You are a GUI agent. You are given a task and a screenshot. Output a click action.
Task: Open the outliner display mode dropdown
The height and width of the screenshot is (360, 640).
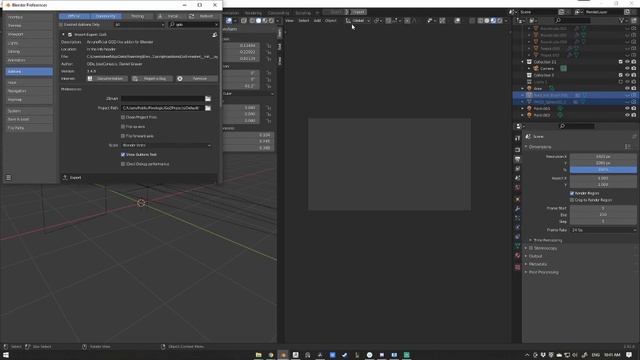coord(534,20)
